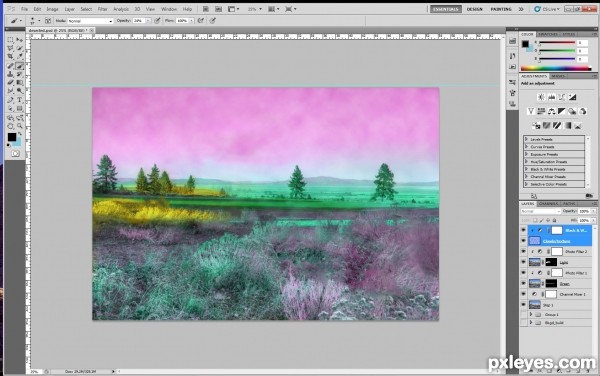
Task: Switch to the Channels tab
Action: click(x=548, y=203)
